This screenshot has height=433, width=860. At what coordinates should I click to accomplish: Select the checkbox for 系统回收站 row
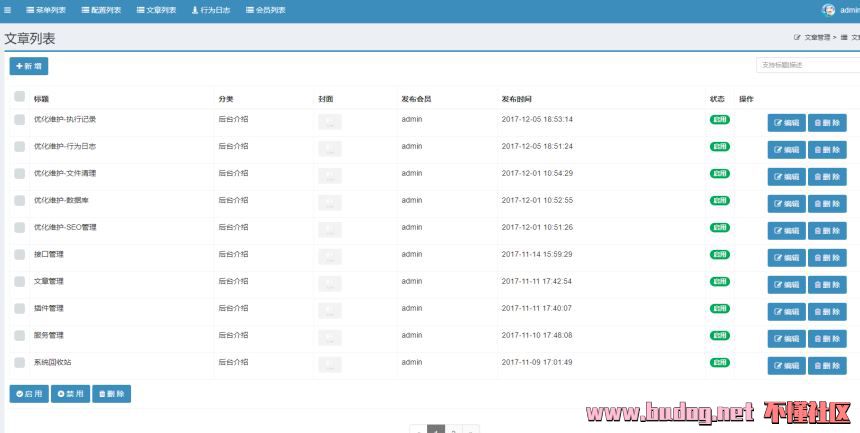click(20, 363)
